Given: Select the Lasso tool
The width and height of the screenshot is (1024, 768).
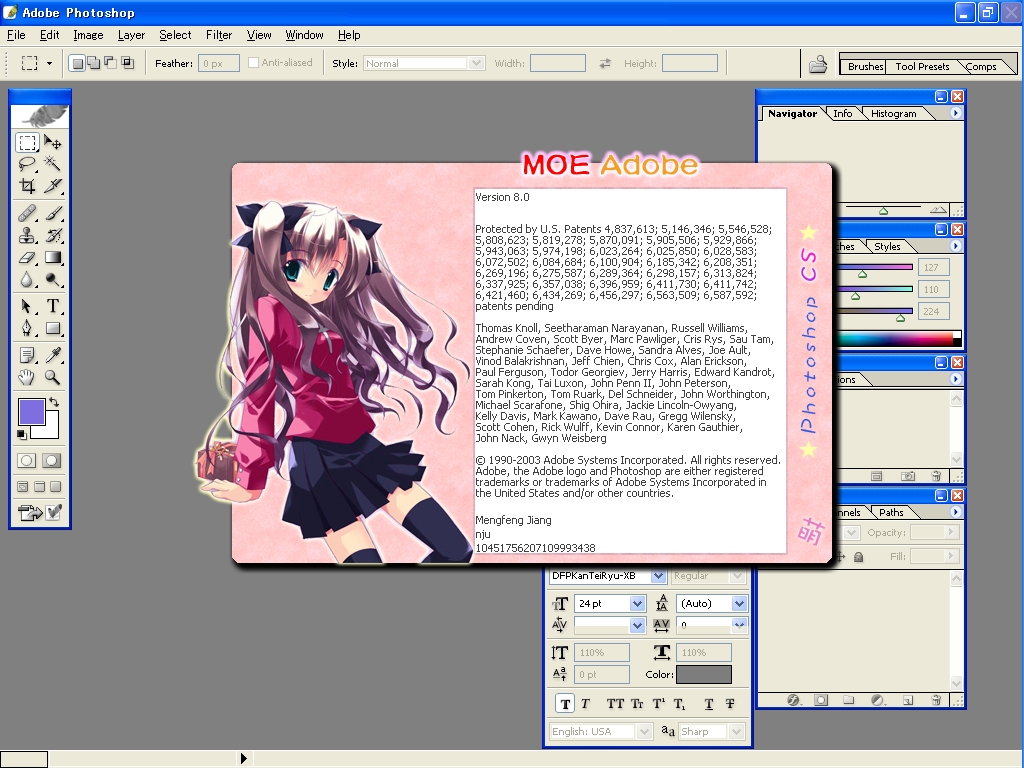Looking at the screenshot, I should [27, 164].
